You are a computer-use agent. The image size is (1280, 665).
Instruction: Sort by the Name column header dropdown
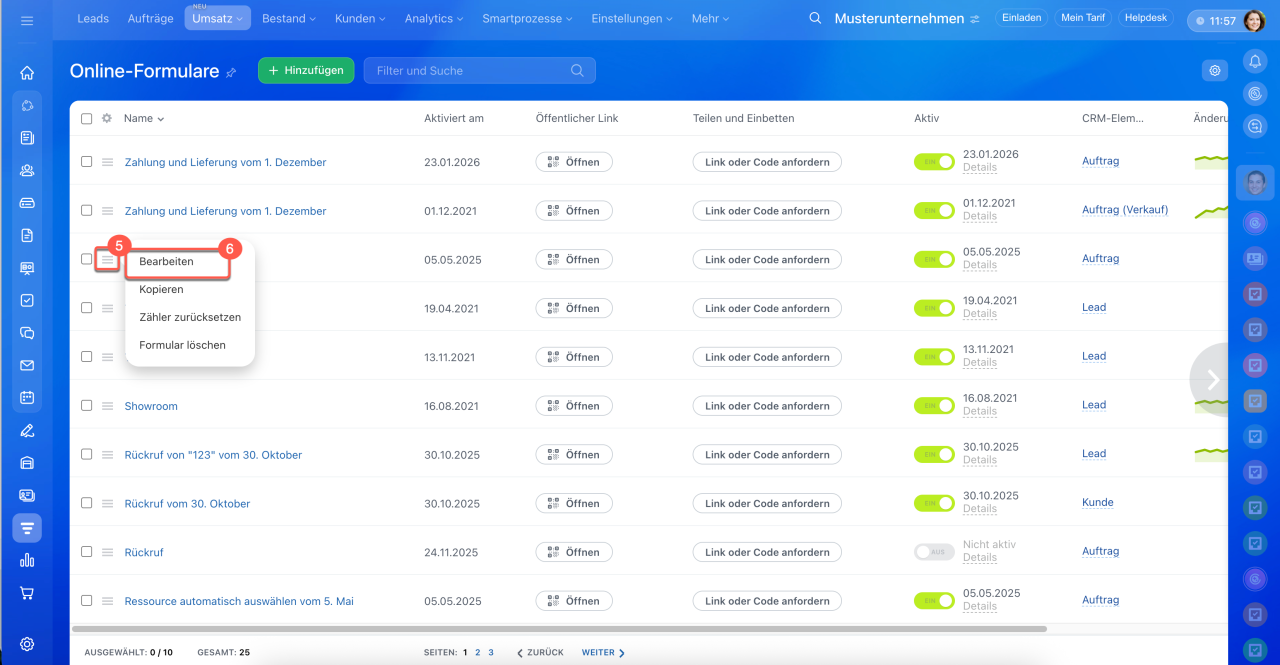point(144,118)
